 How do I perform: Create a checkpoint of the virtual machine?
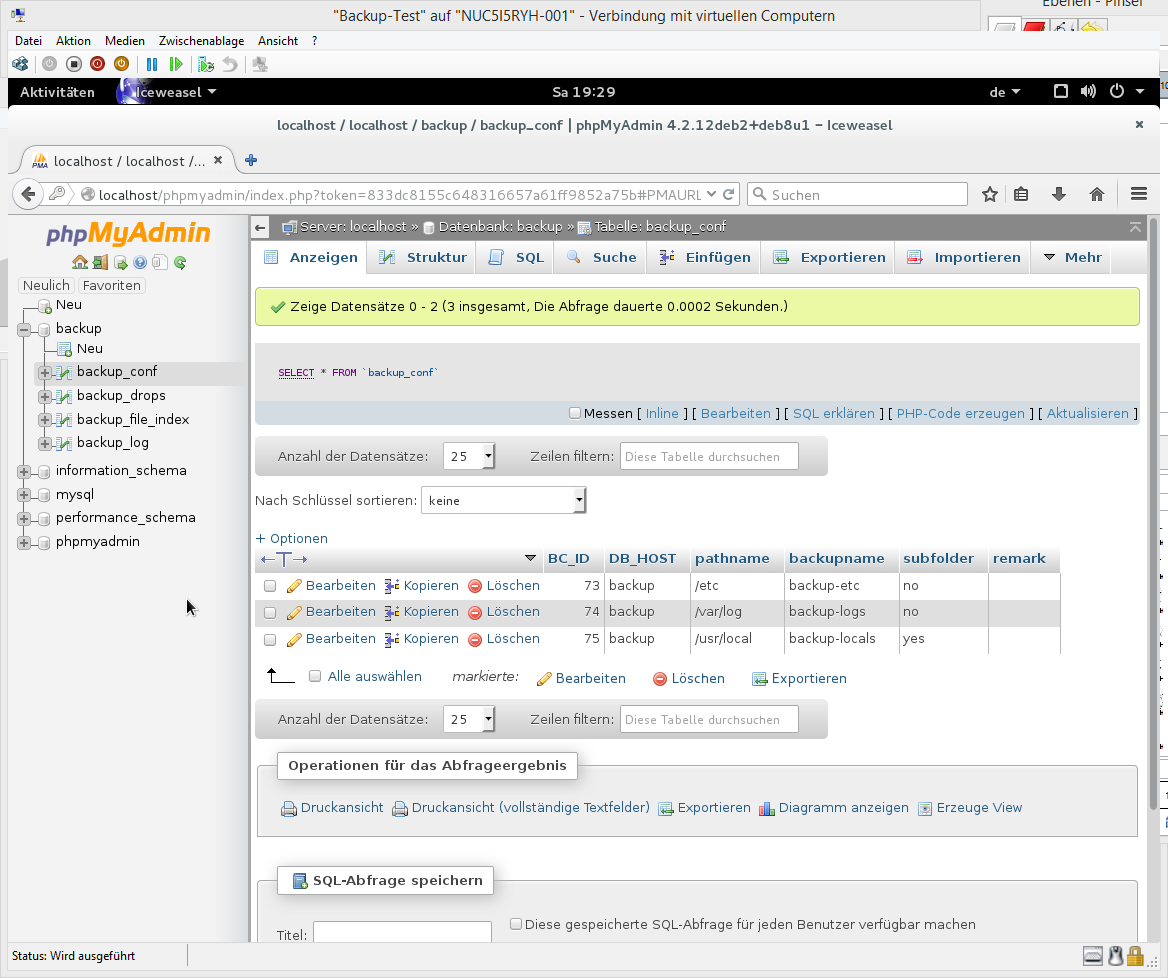(206, 65)
